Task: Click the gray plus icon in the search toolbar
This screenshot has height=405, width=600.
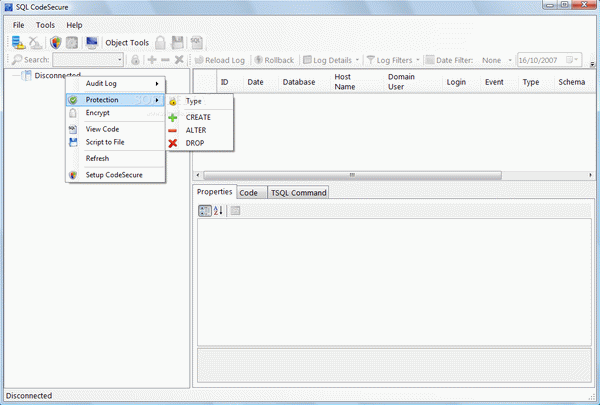Action: [x=152, y=60]
